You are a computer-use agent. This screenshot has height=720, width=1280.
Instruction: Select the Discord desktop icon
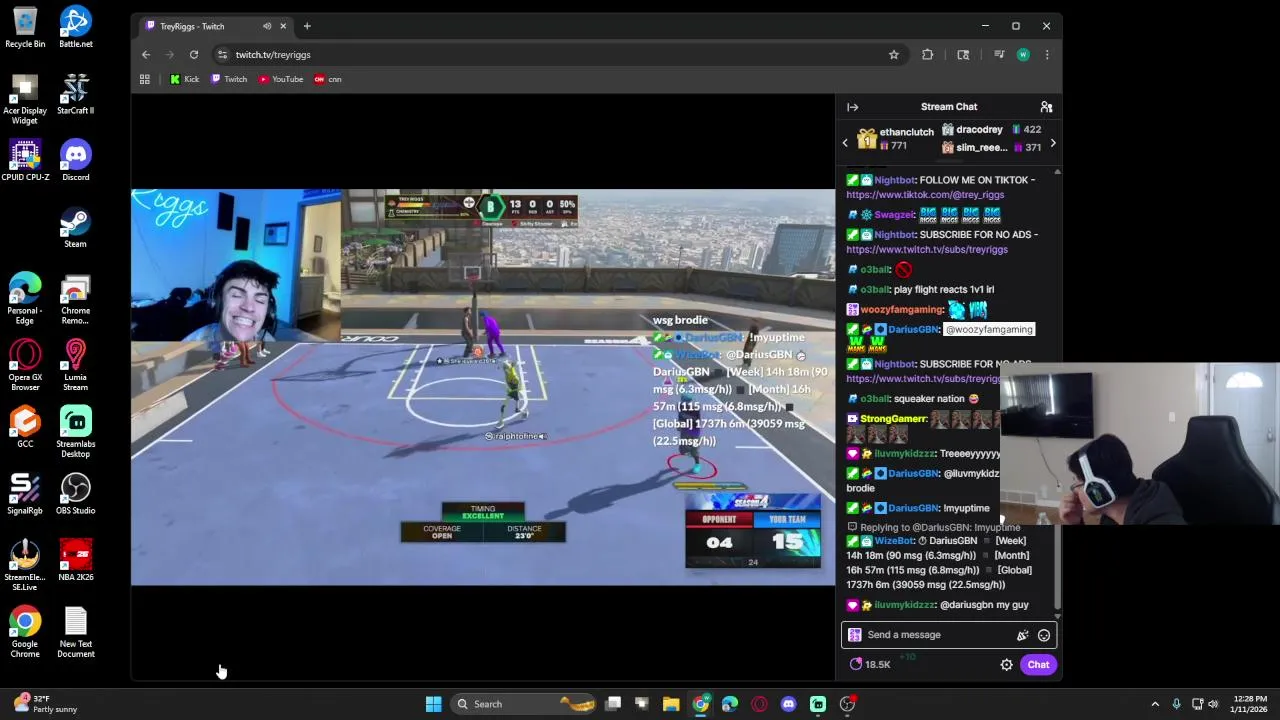76,160
